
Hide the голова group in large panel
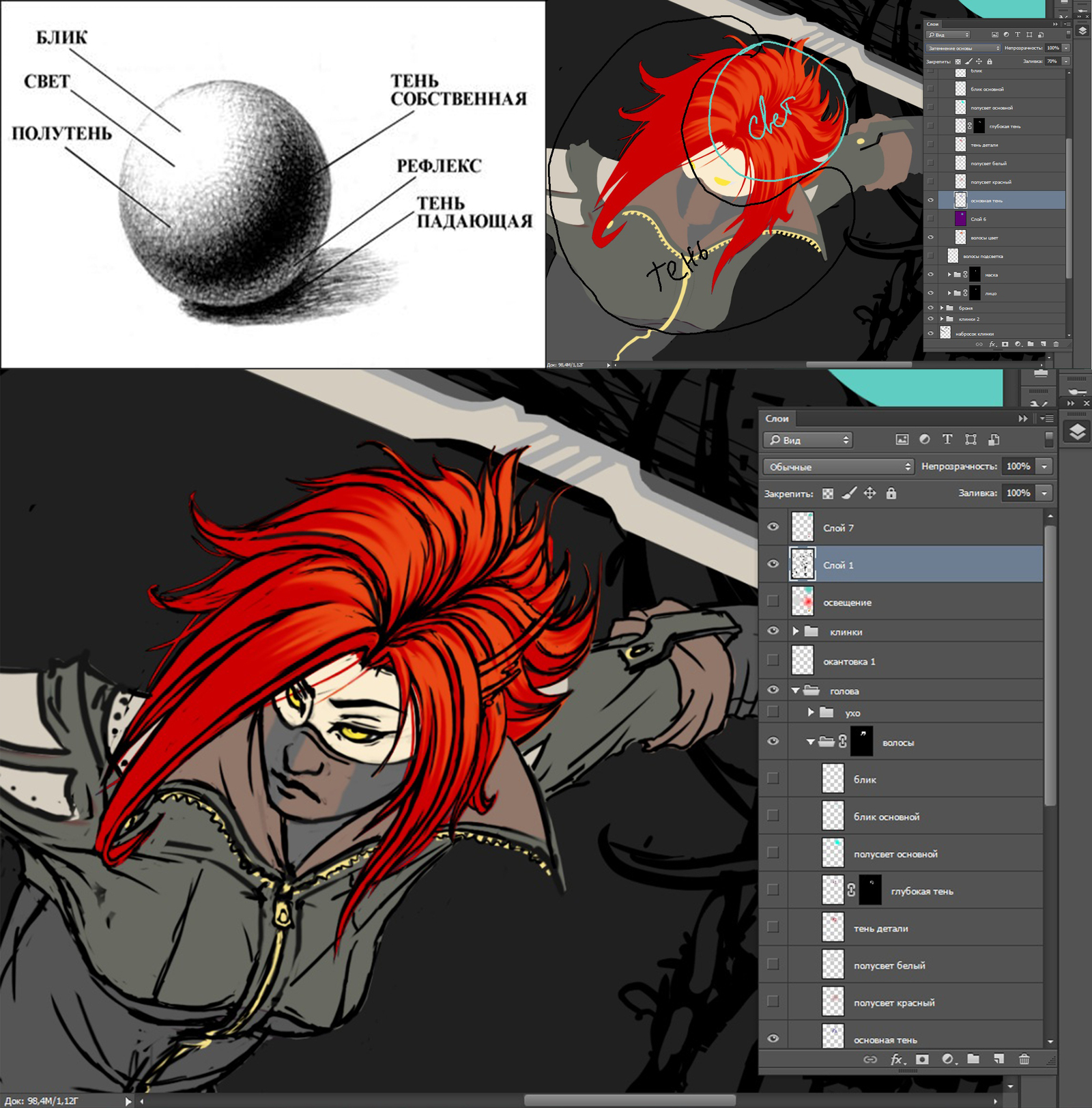click(773, 690)
